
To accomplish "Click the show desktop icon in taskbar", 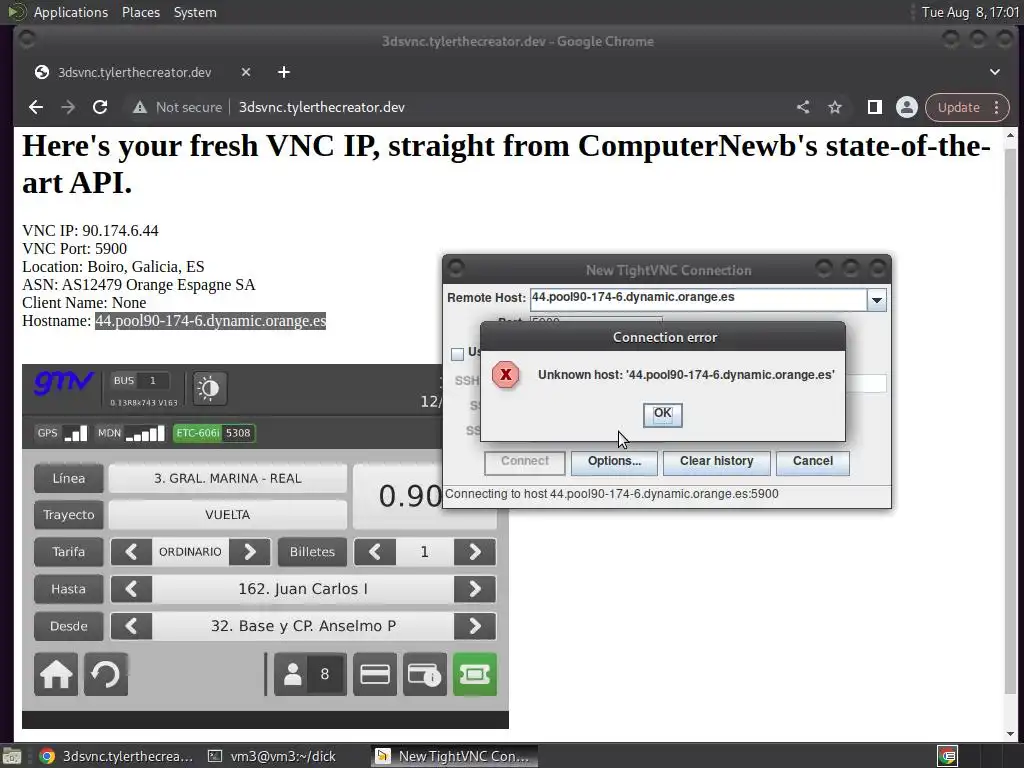I will (x=12, y=756).
